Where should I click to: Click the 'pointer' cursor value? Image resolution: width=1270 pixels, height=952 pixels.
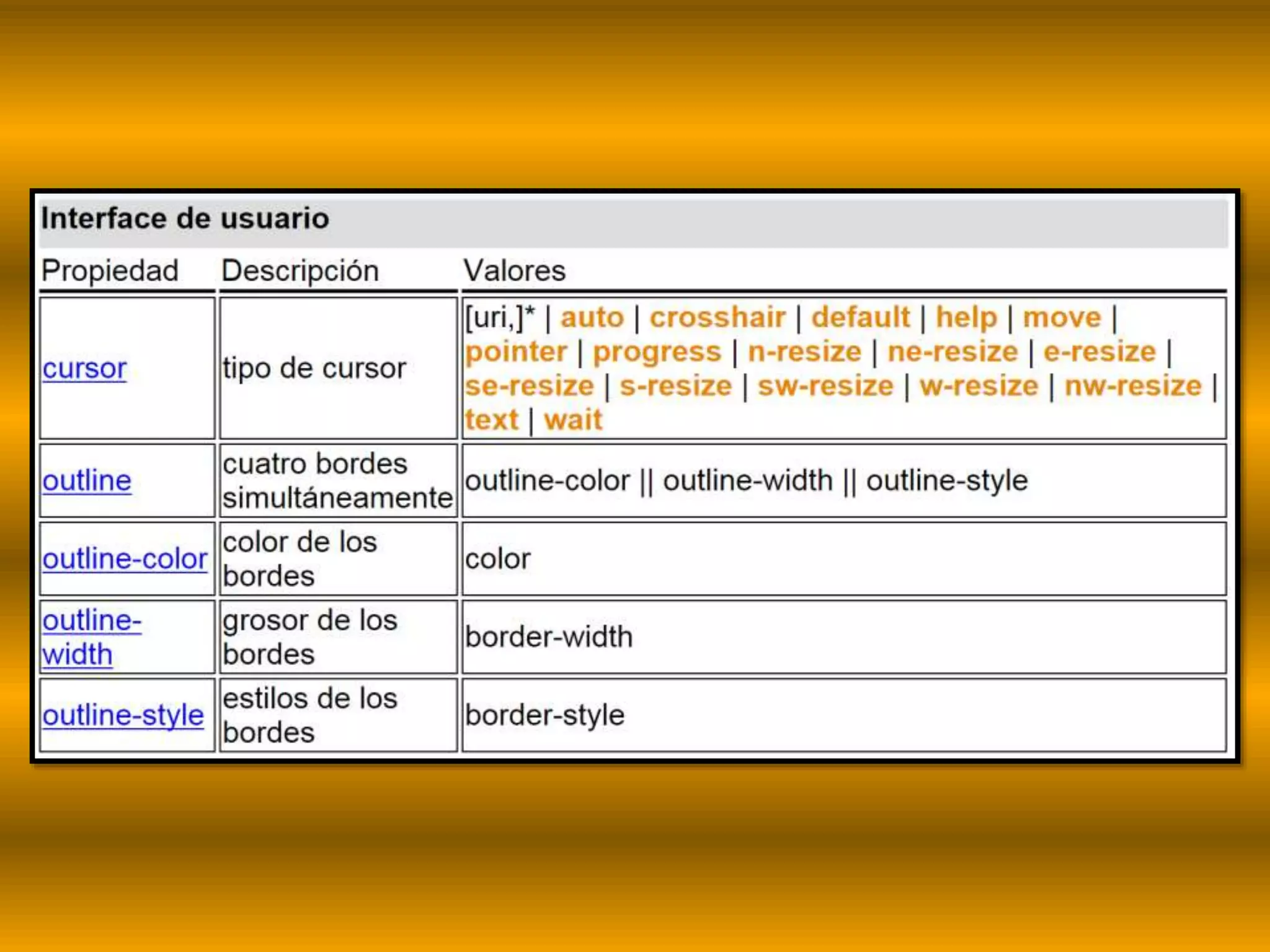(517, 353)
